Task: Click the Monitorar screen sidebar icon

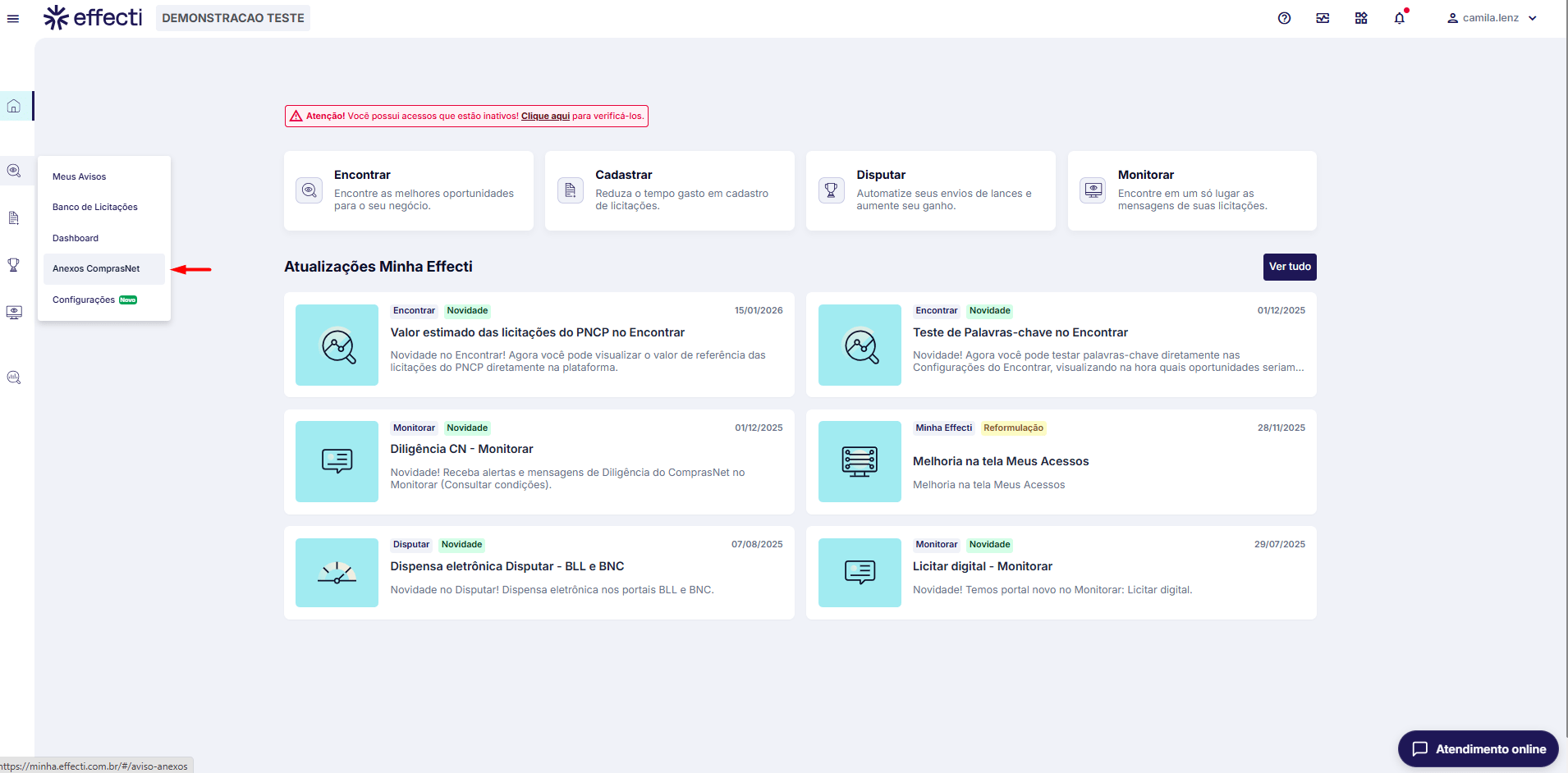Action: (x=14, y=313)
